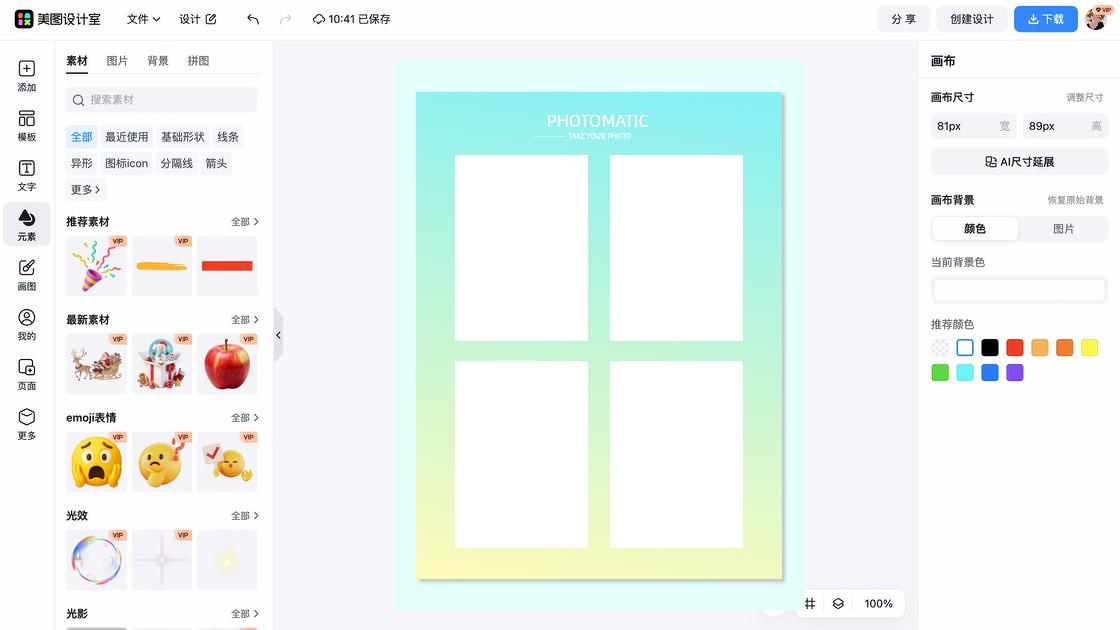Pick the red recommended color swatch
This screenshot has width=1120, height=630.
[x=1015, y=348]
